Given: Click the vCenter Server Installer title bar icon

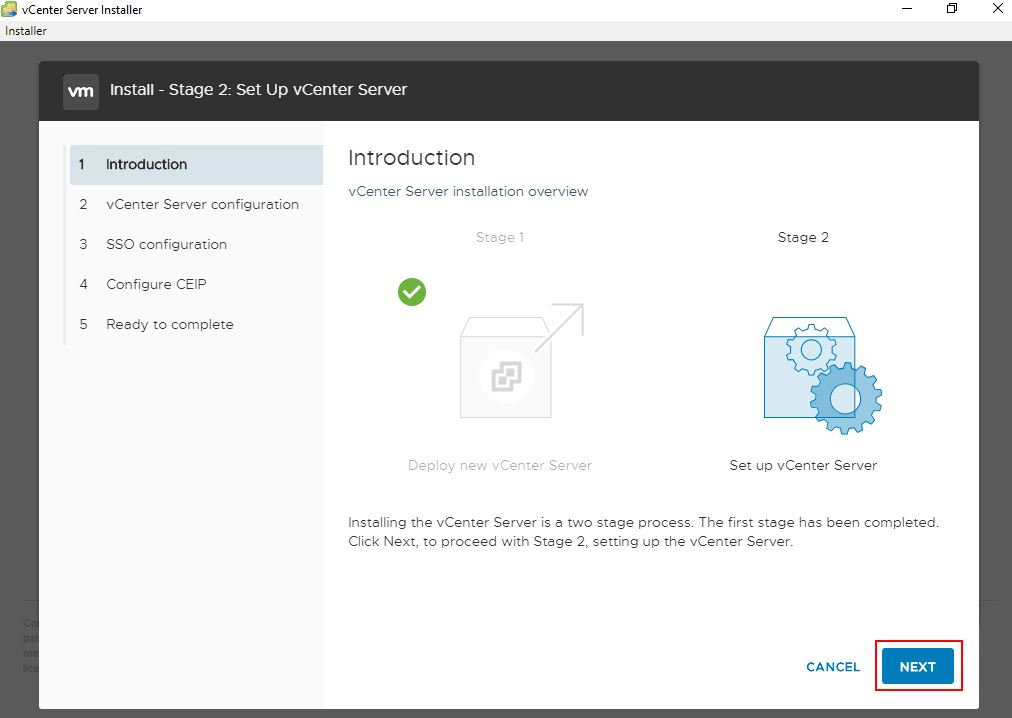Looking at the screenshot, I should pyautogui.click(x=9, y=9).
